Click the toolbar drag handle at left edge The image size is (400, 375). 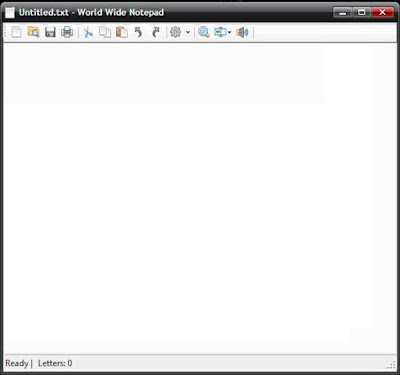coord(5,32)
